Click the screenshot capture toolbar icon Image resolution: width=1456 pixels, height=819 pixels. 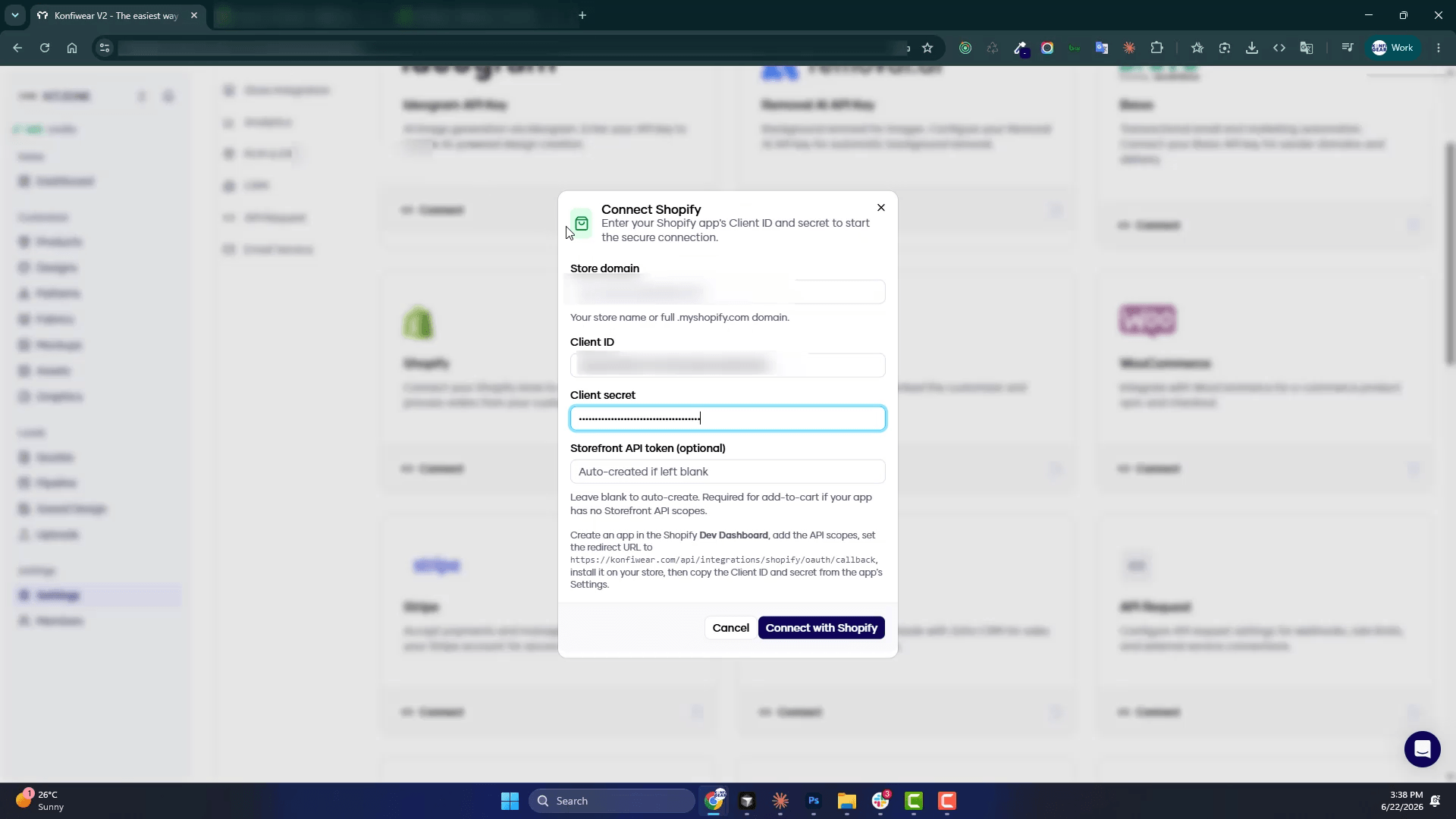[x=1225, y=48]
